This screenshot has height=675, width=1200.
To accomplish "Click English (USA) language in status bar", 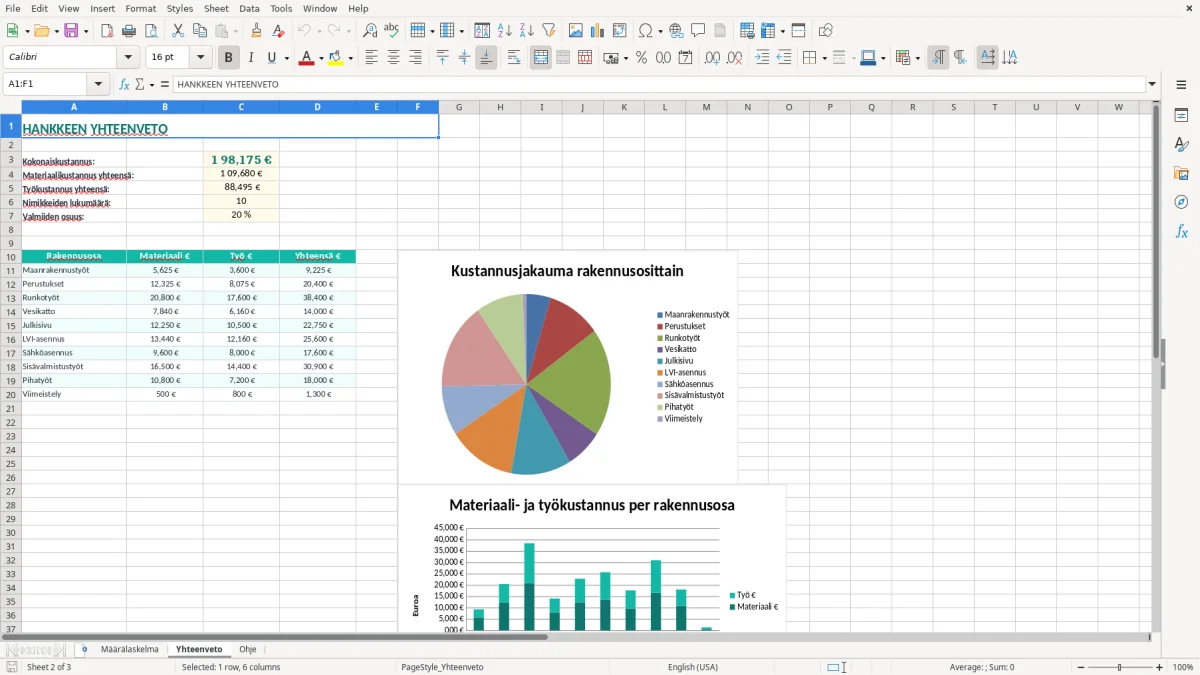I will point(693,667).
